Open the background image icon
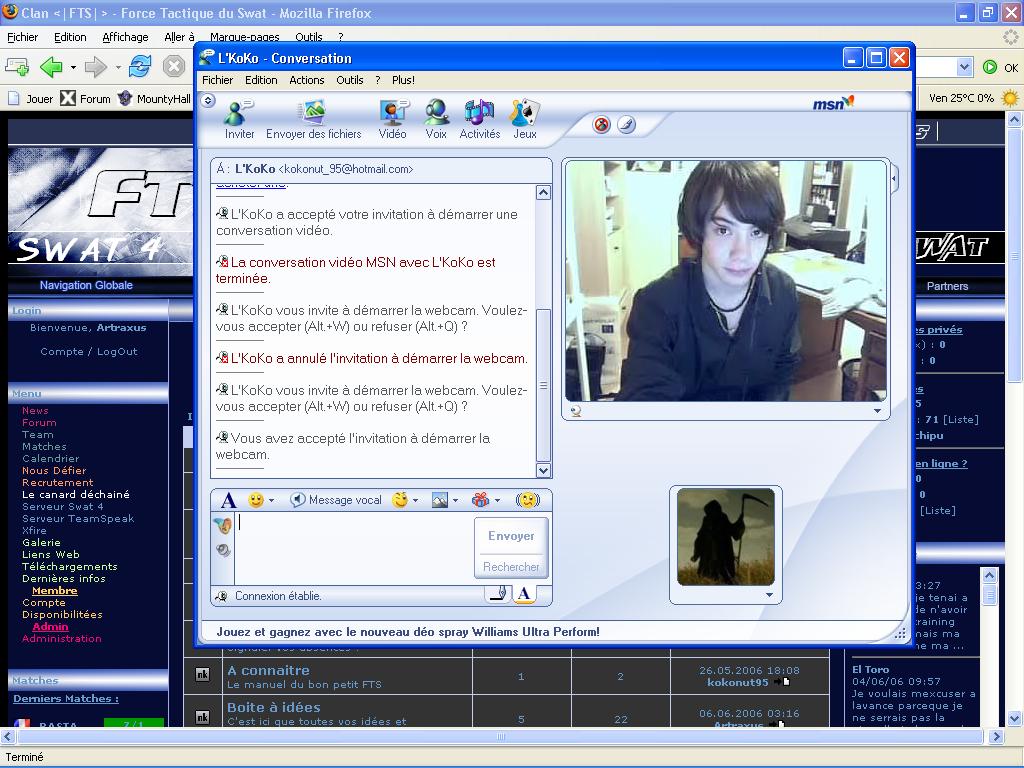This screenshot has height=768, width=1024. click(440, 500)
